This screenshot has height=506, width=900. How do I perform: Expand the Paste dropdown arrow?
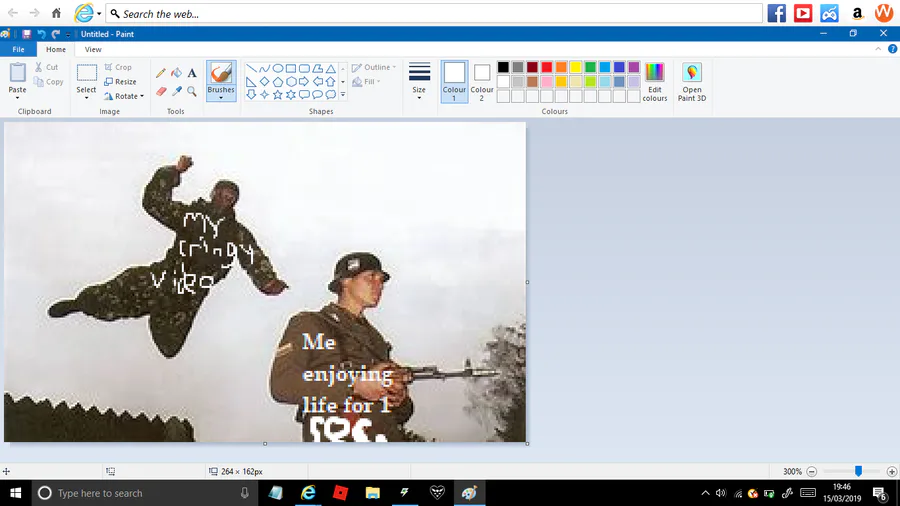(17, 98)
